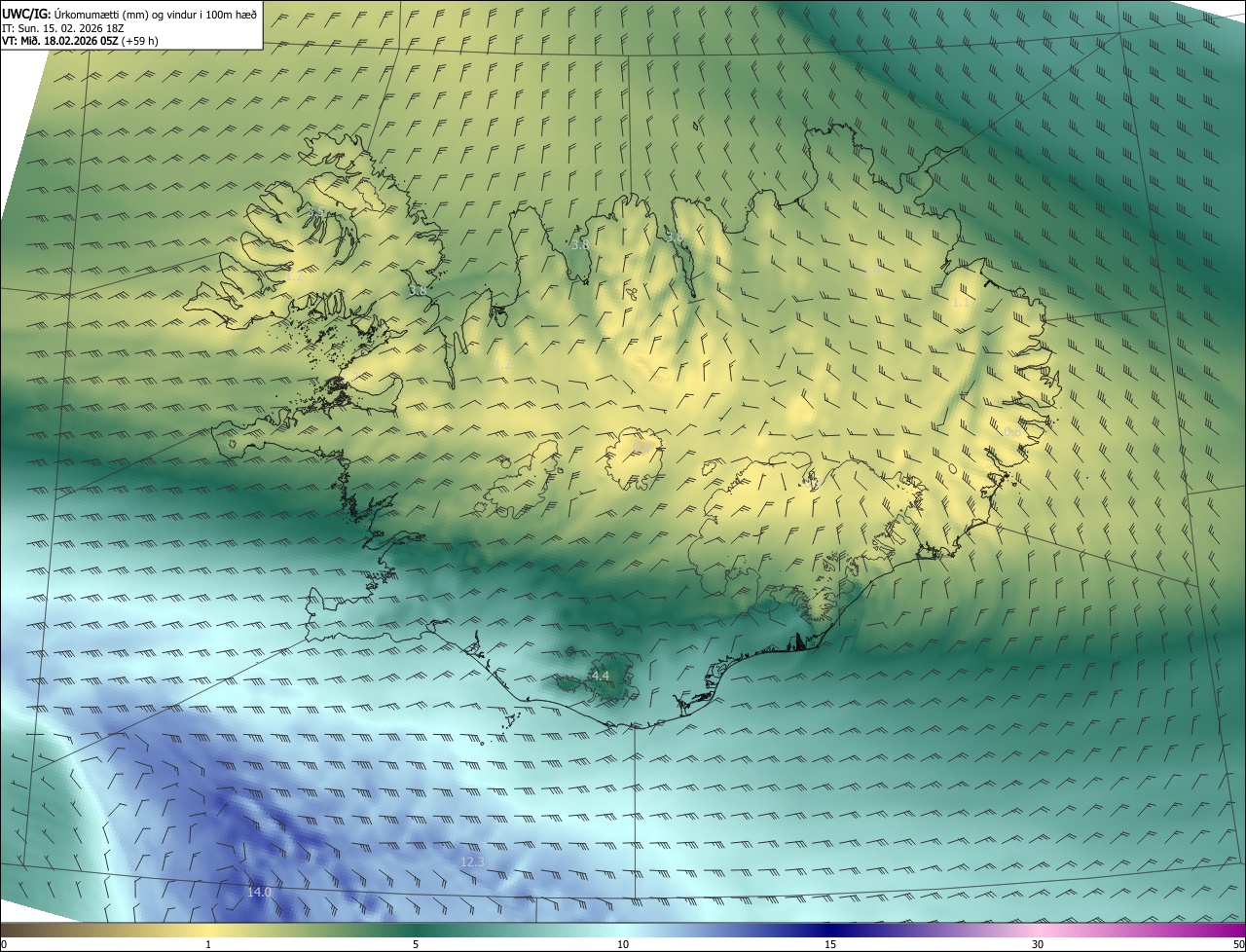Viewport: 1246px width, 952px height.
Task: Click the "15" tick on the color scale
Action: point(830,945)
